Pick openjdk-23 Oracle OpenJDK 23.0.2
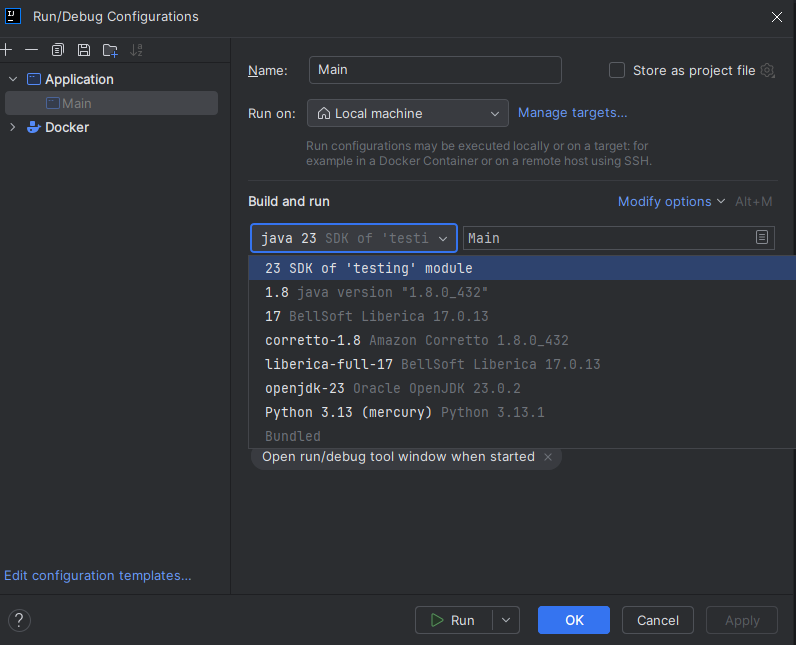 [x=522, y=388]
